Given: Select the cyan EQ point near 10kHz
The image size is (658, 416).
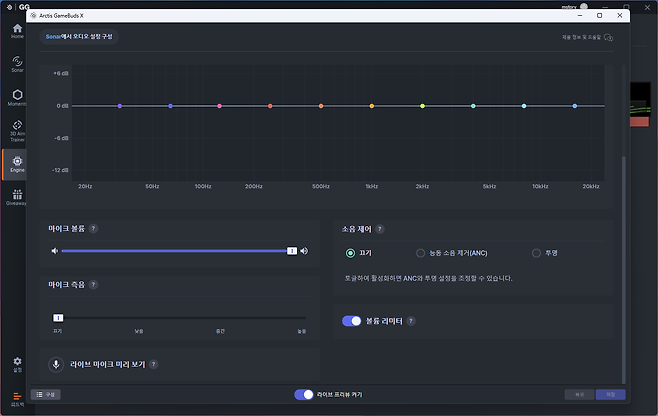Looking at the screenshot, I should coord(524,106).
